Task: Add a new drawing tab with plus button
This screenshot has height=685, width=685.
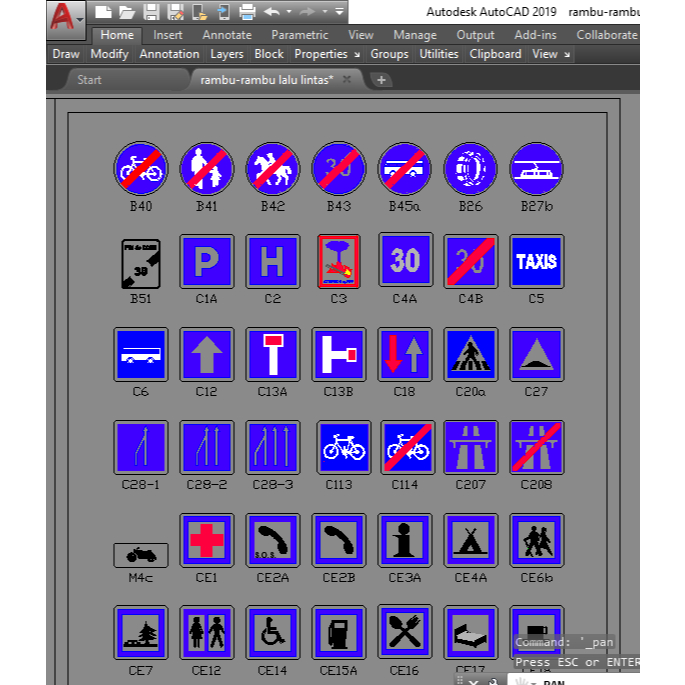Action: (381, 80)
